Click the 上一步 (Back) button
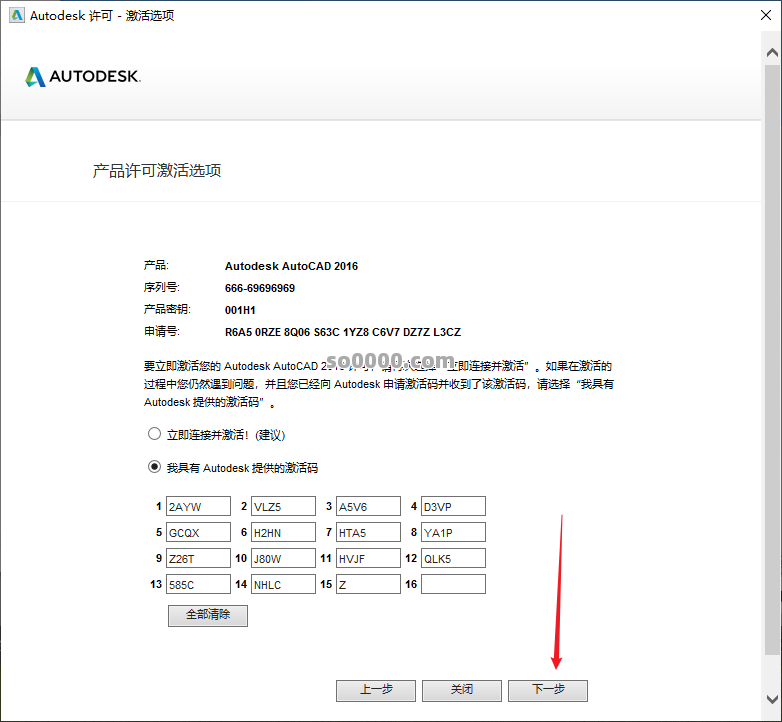 [x=375, y=690]
